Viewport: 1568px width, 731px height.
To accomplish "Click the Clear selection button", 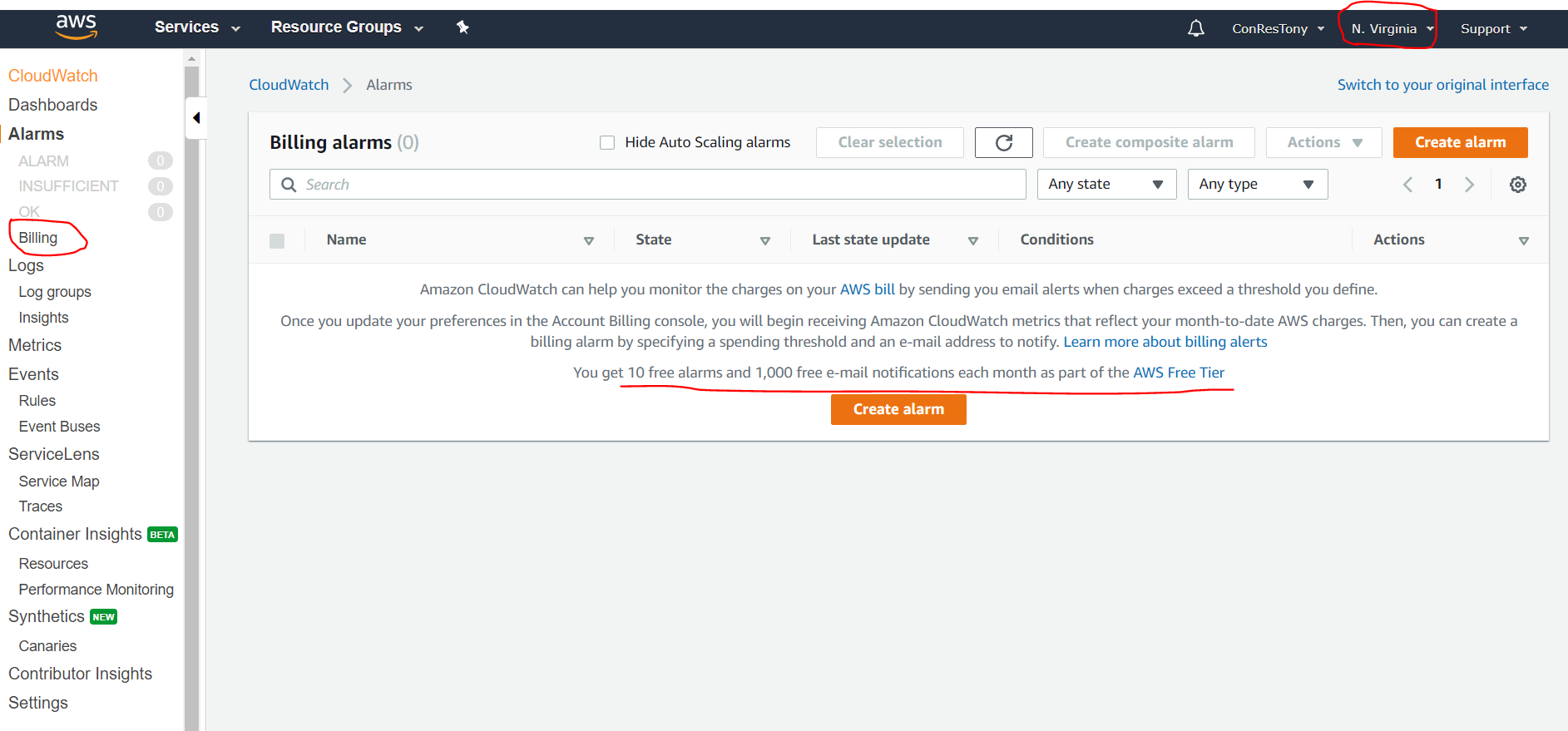I will coord(890,142).
